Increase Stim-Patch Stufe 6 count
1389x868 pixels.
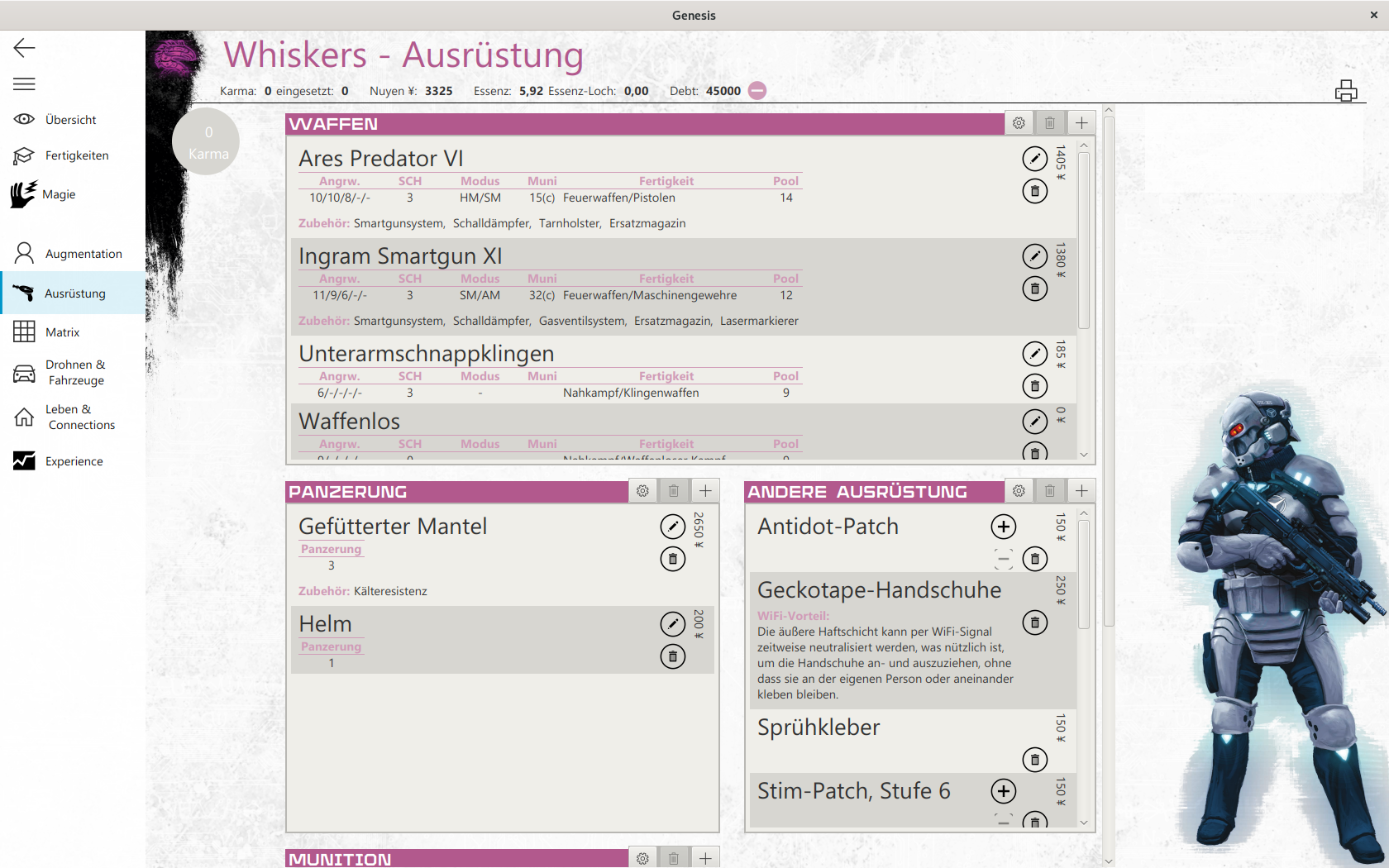click(x=1003, y=791)
